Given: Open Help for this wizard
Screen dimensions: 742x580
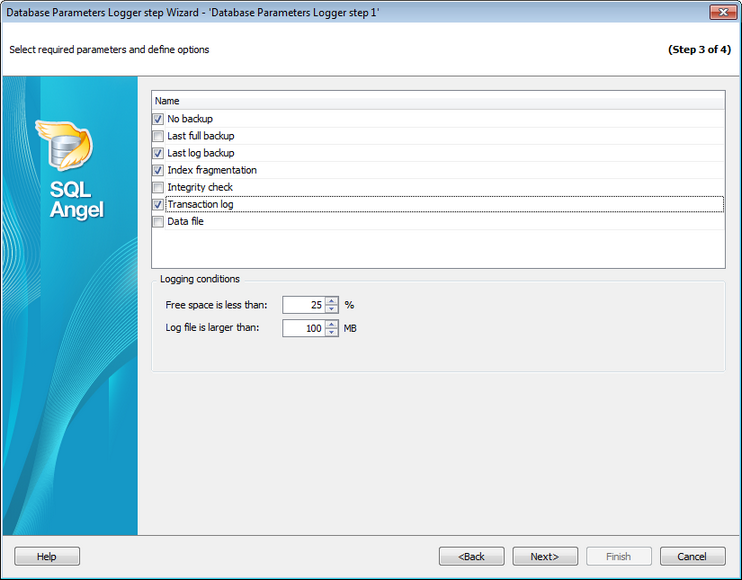Looking at the screenshot, I should 47,556.
